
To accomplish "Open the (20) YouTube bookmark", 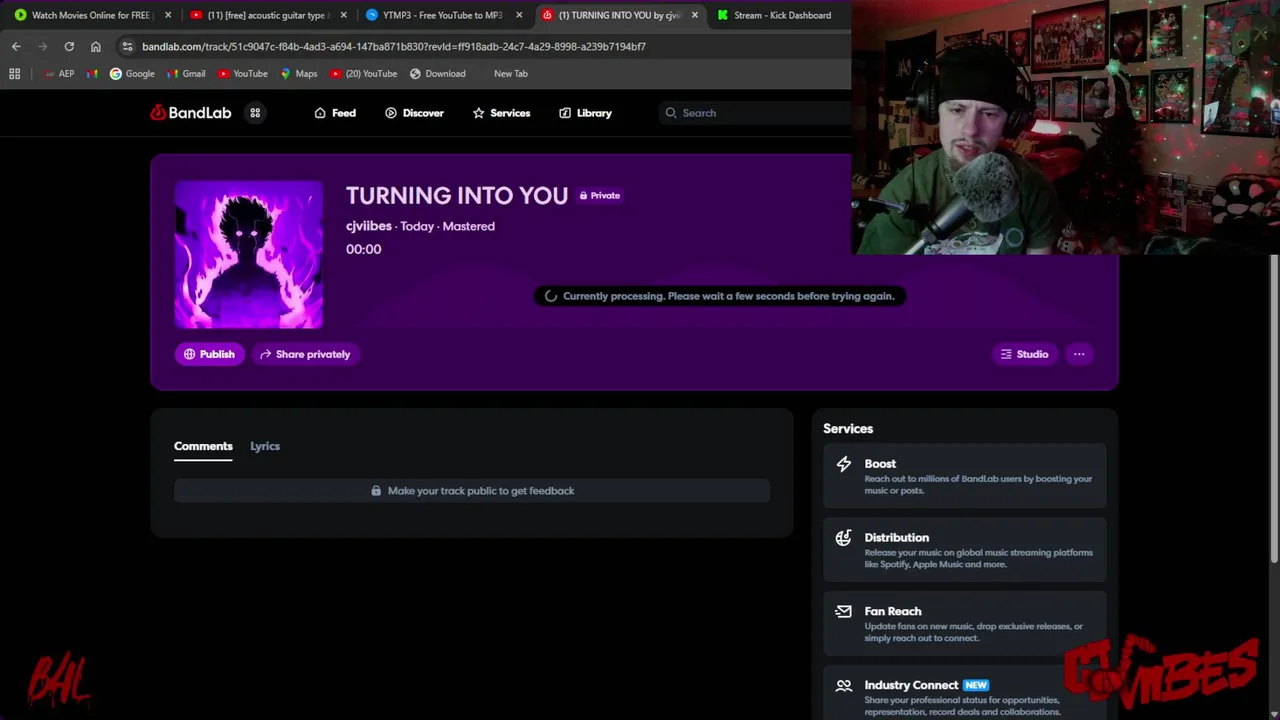I will tap(363, 73).
